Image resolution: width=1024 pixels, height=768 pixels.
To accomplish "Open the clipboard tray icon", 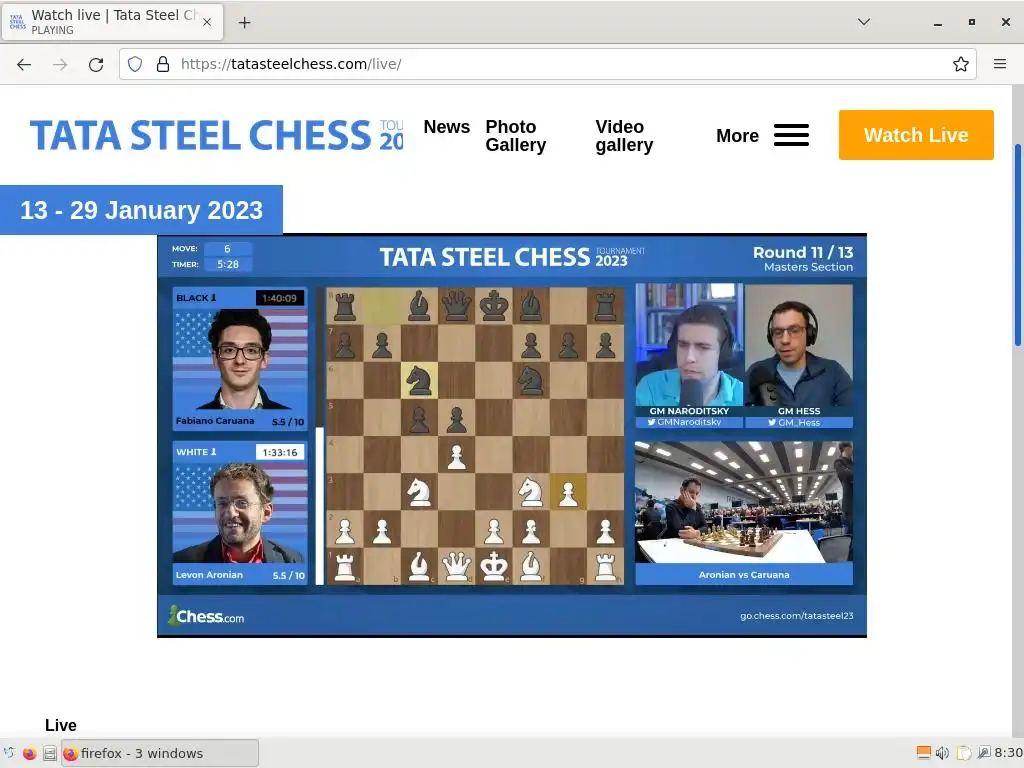I will pyautogui.click(x=964, y=753).
